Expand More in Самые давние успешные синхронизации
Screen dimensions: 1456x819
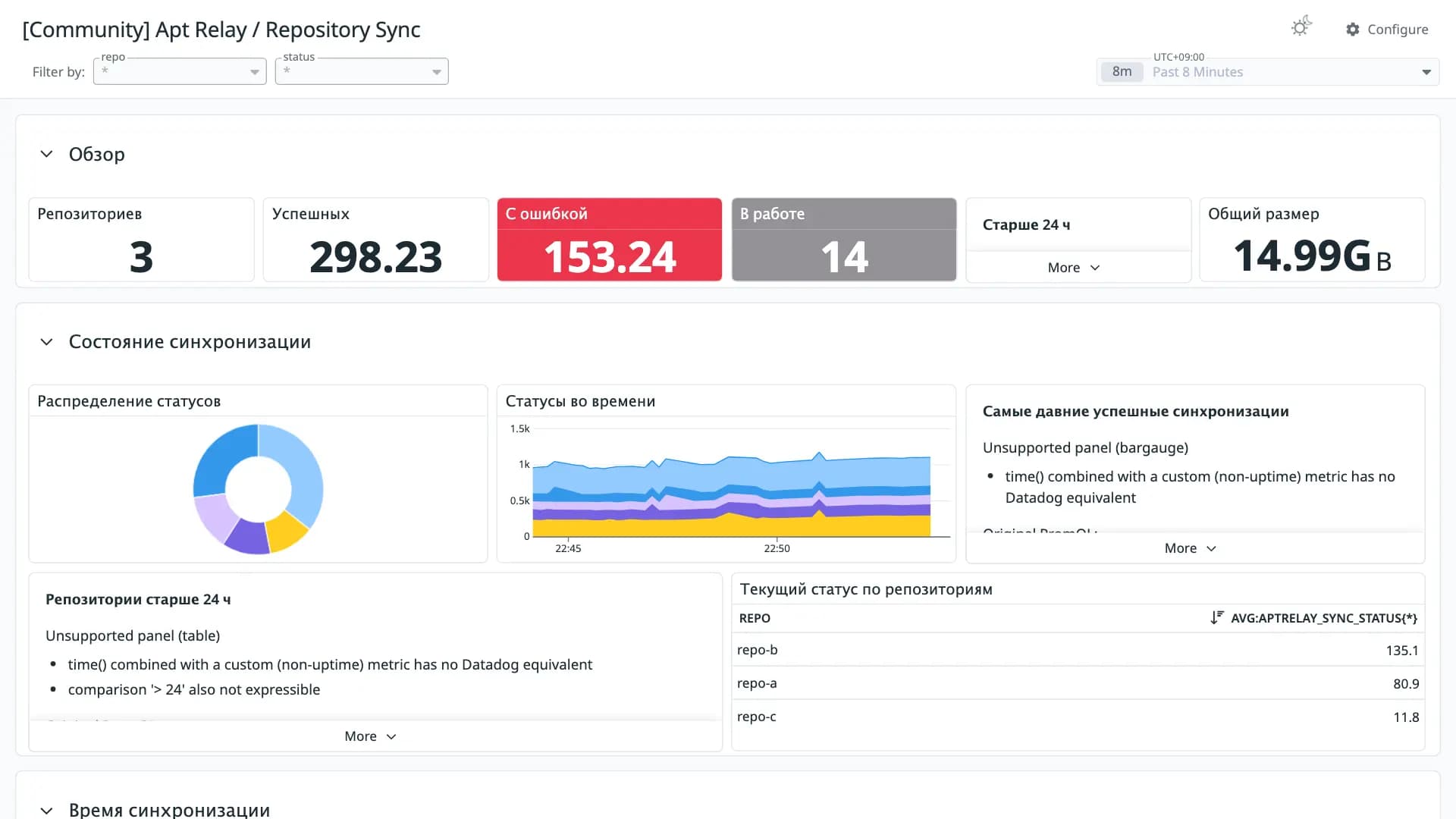(1191, 548)
